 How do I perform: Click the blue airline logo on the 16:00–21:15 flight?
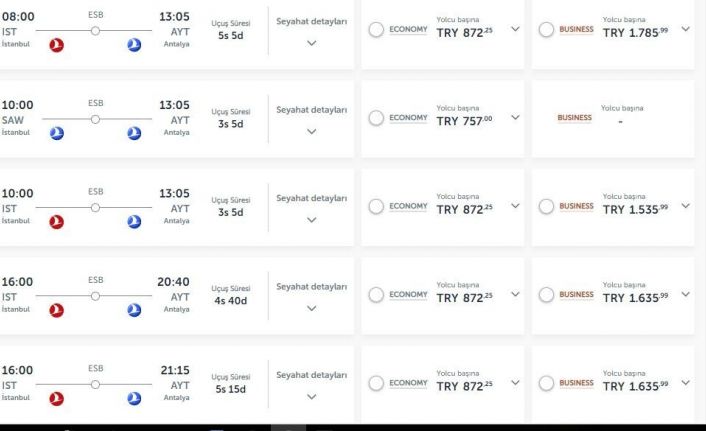(x=134, y=398)
